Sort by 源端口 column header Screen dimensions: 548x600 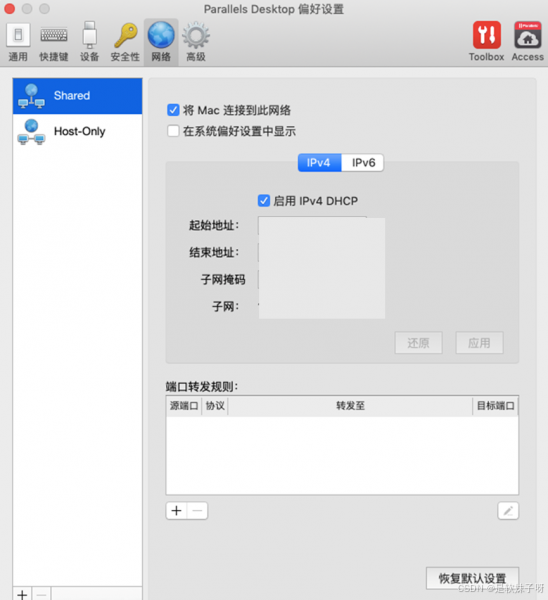pos(184,406)
